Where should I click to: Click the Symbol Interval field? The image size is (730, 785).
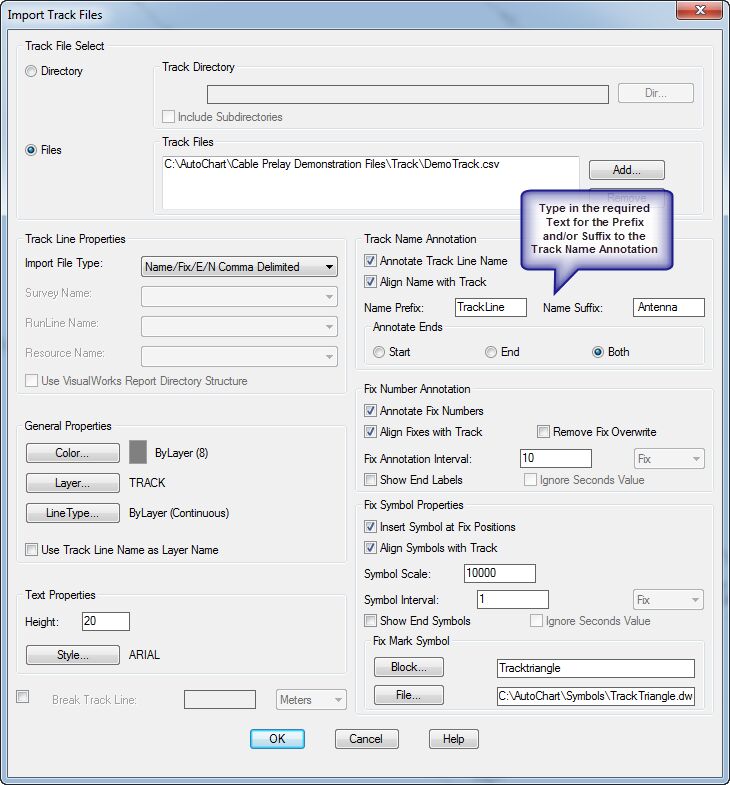(513, 599)
